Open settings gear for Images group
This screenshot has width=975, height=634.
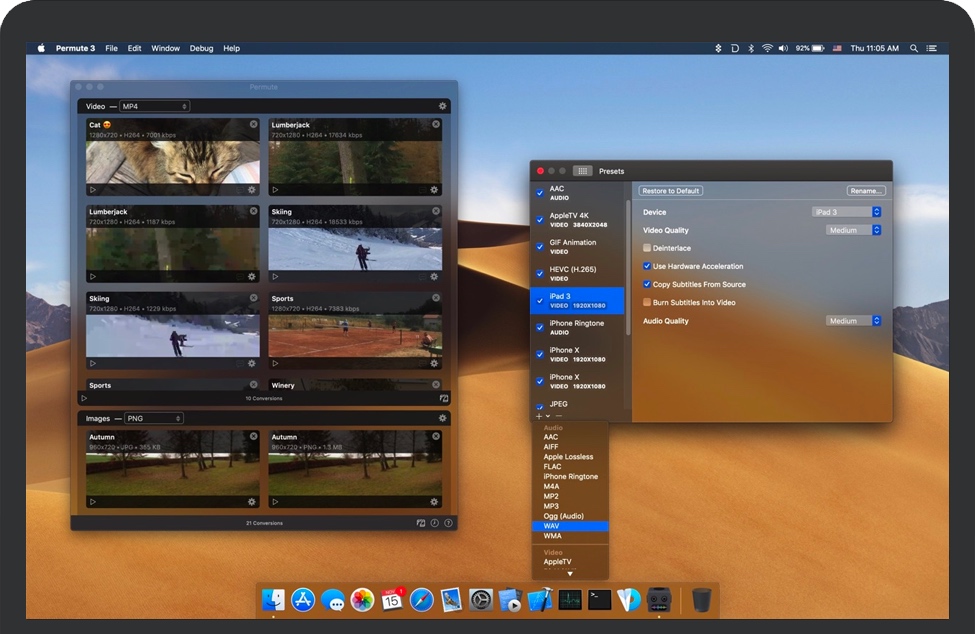click(442, 418)
